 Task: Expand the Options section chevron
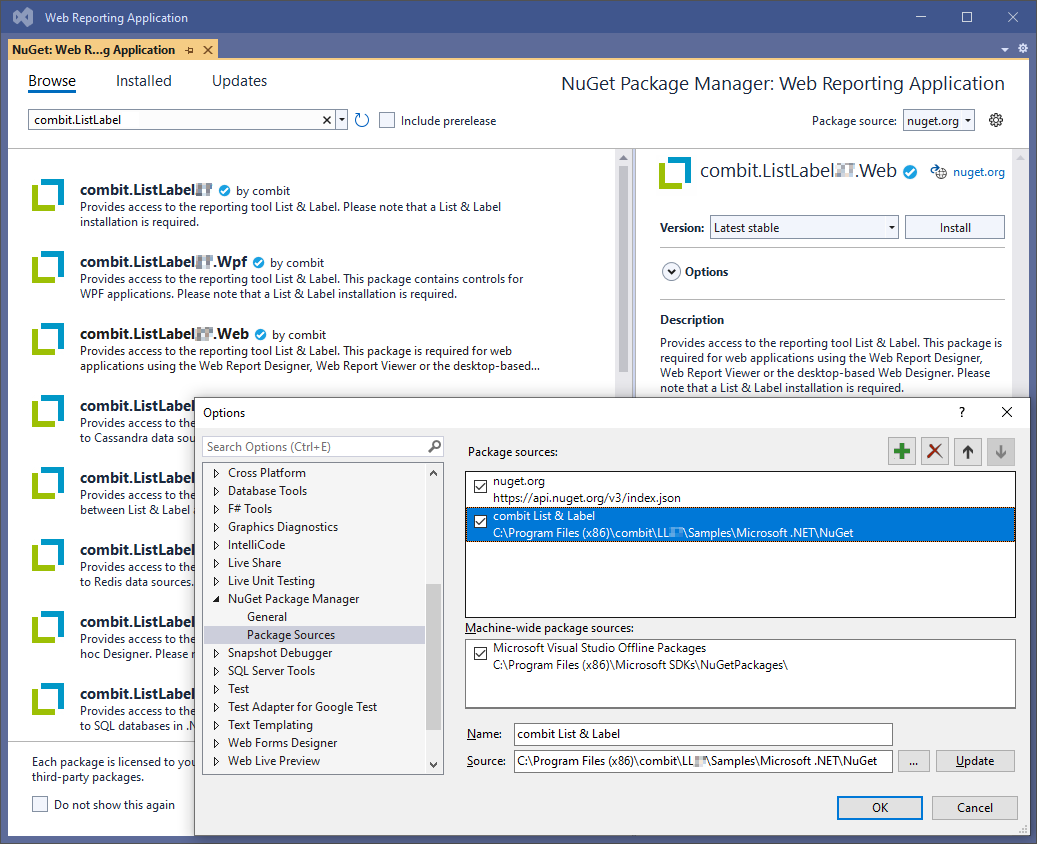pyautogui.click(x=670, y=272)
